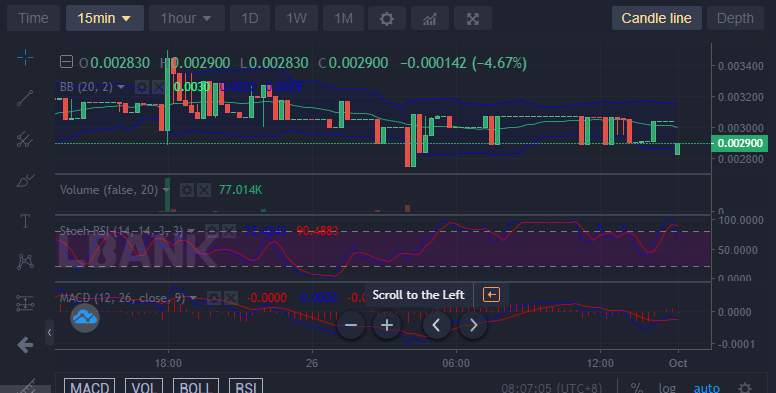Click the price change -0.000142 (-4.67%)

point(463,63)
